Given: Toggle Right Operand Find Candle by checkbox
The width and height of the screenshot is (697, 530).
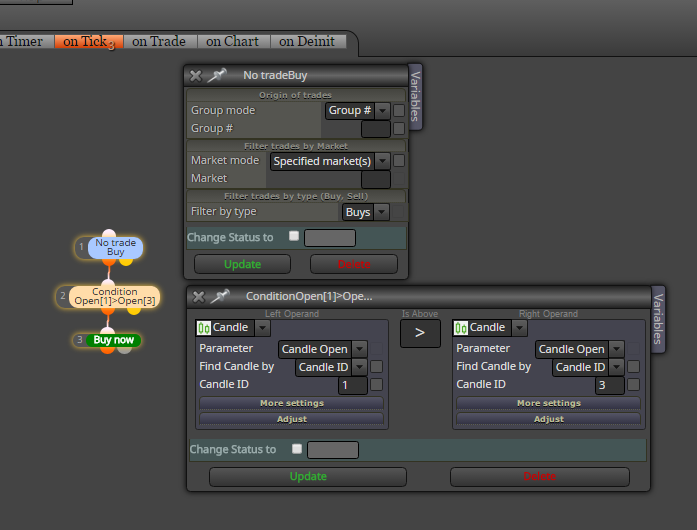Looking at the screenshot, I should (633, 366).
